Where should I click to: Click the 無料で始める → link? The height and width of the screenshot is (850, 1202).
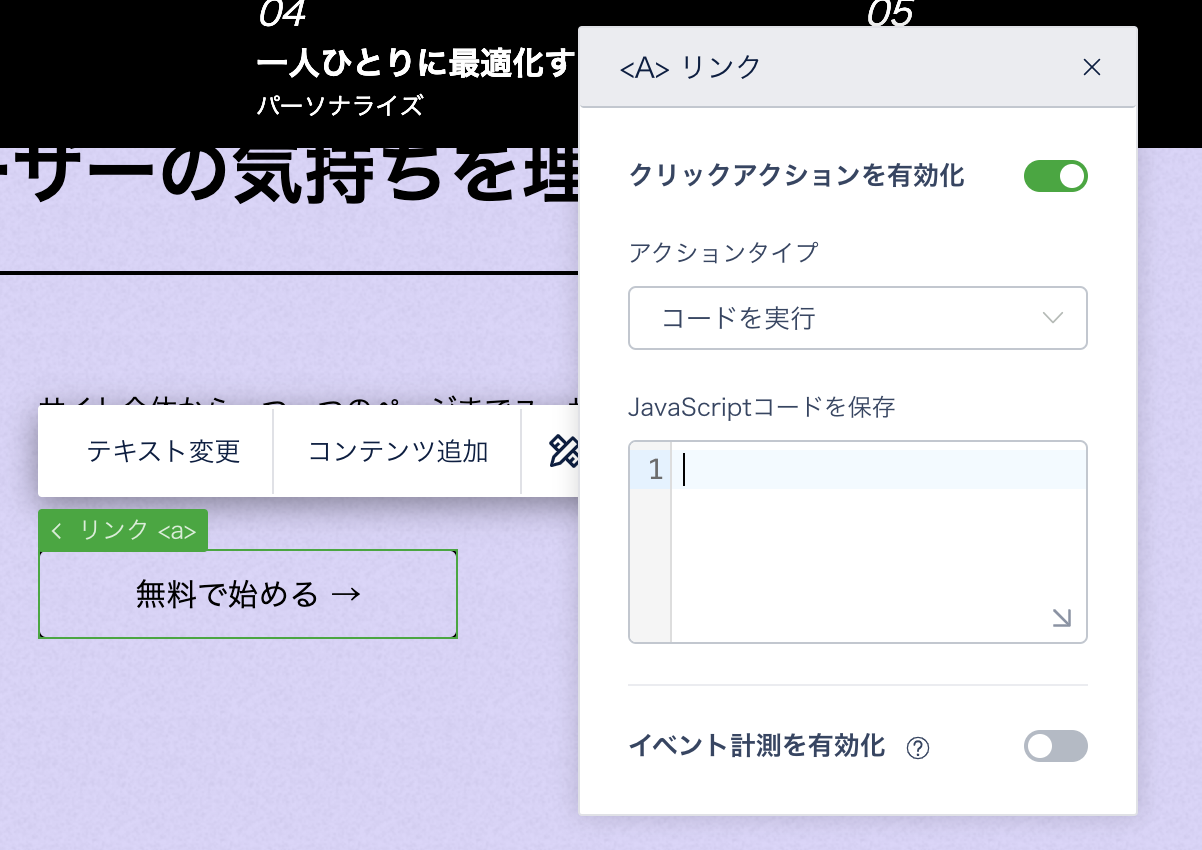(x=248, y=594)
